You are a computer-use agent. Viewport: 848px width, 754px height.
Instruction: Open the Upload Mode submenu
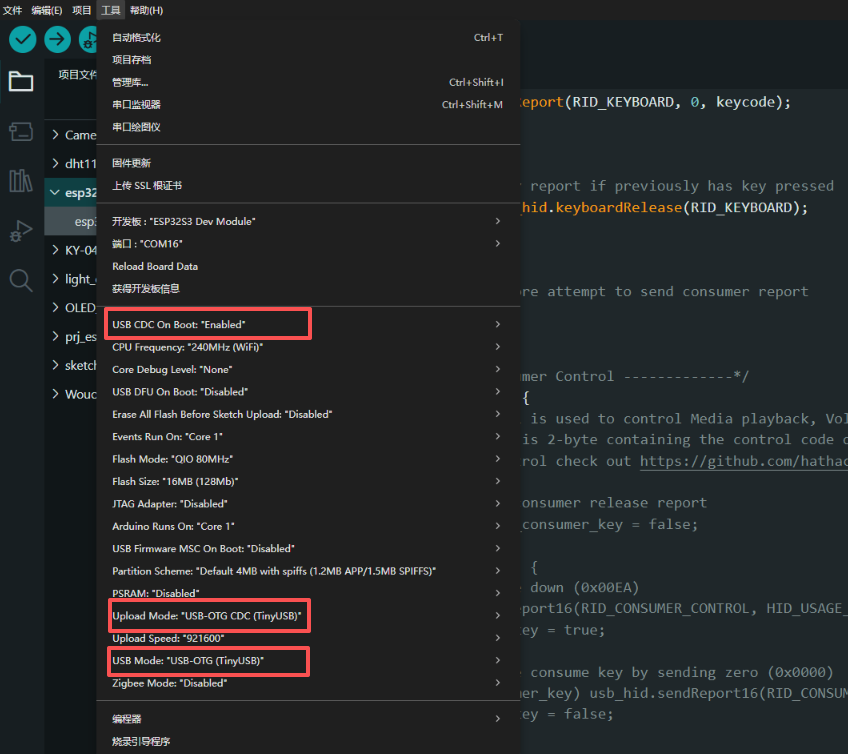[x=208, y=615]
